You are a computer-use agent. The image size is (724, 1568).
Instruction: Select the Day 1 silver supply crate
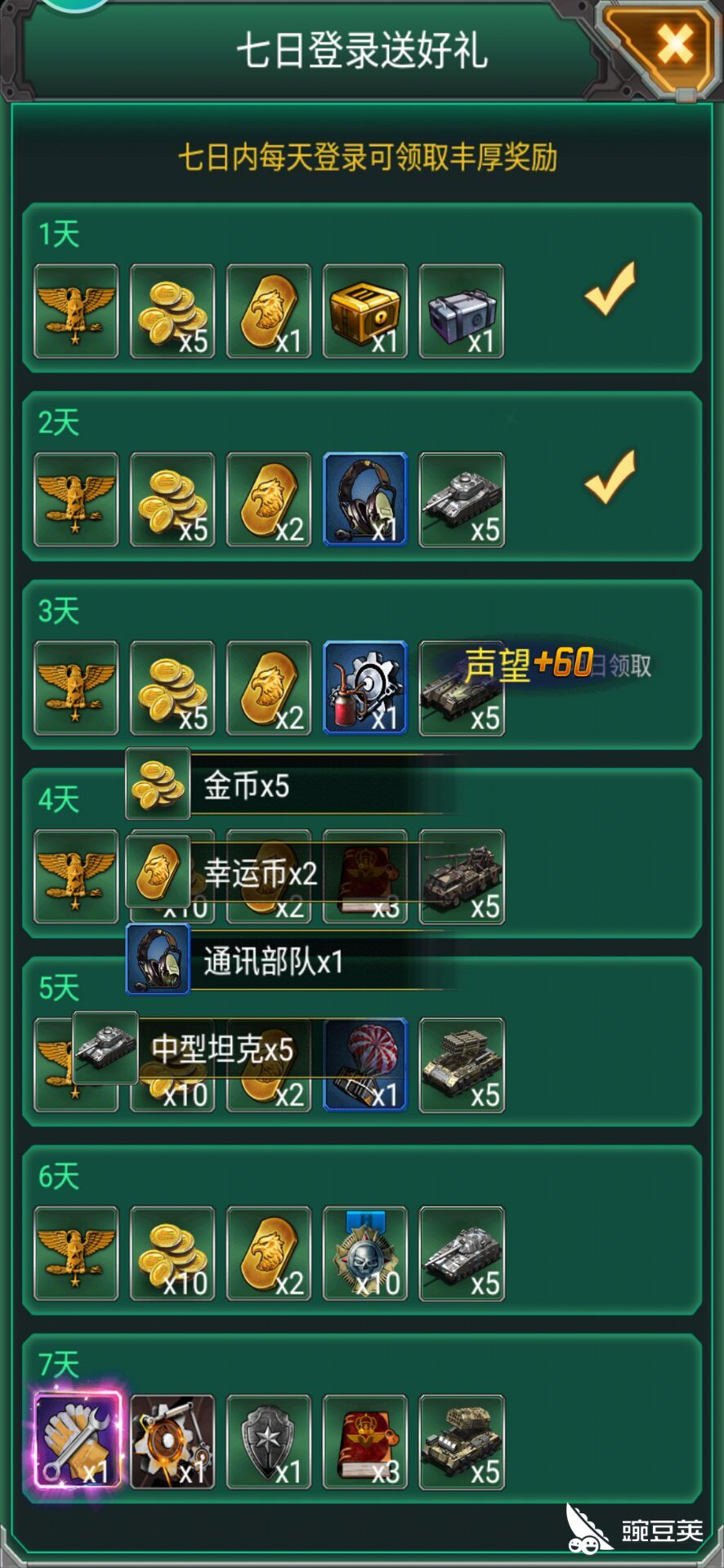[x=462, y=311]
